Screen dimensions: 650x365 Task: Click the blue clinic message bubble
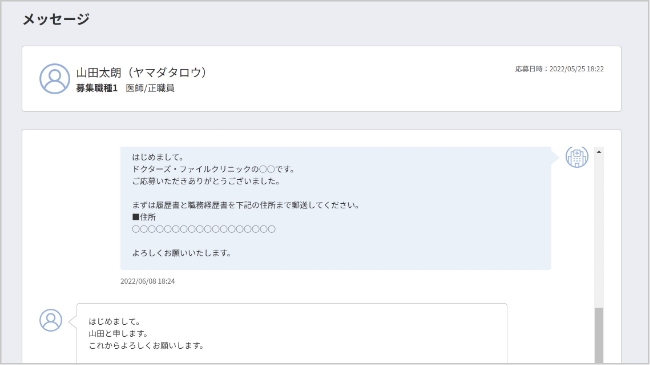[335, 208]
